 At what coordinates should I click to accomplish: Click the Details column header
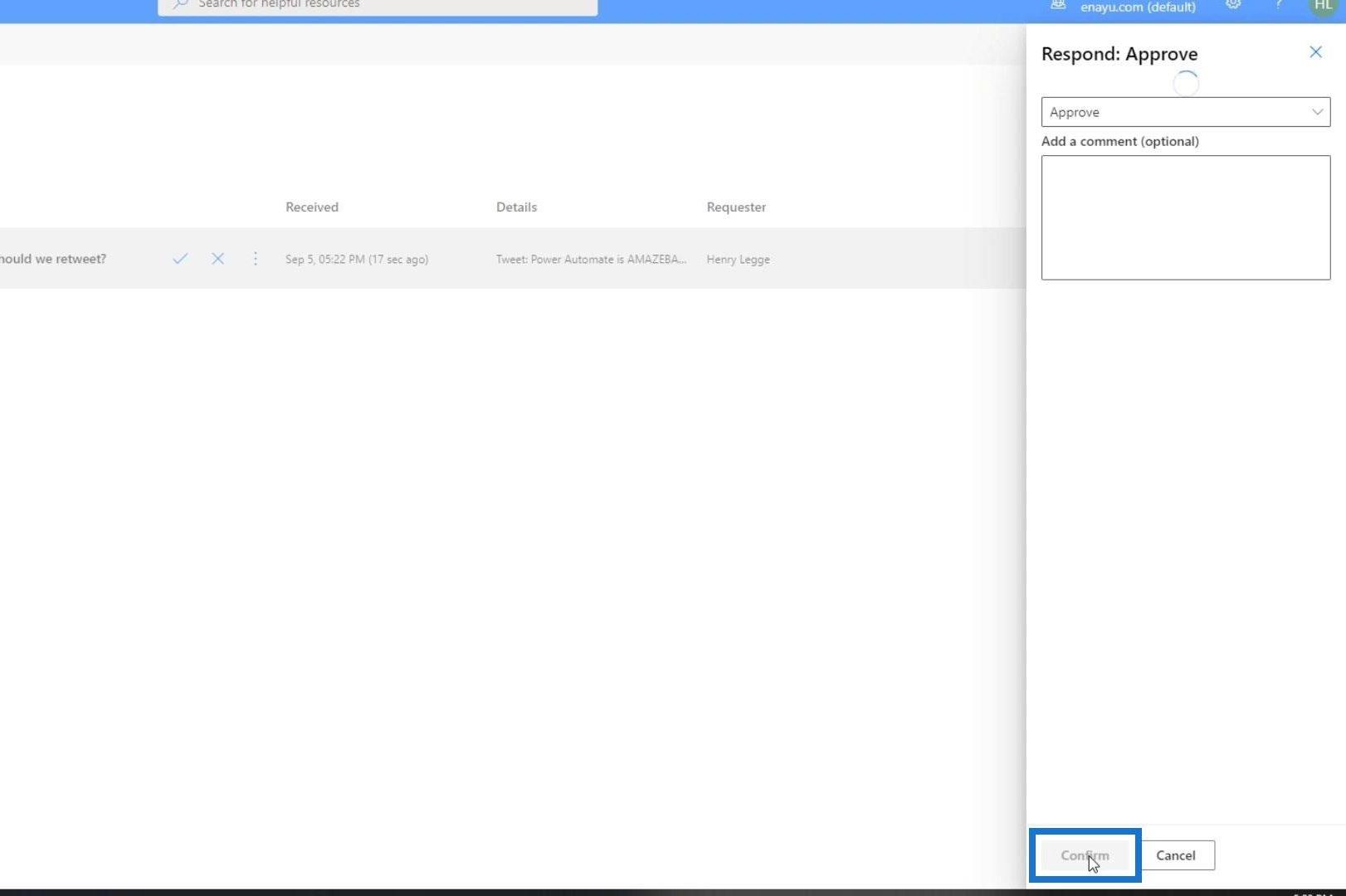[516, 207]
